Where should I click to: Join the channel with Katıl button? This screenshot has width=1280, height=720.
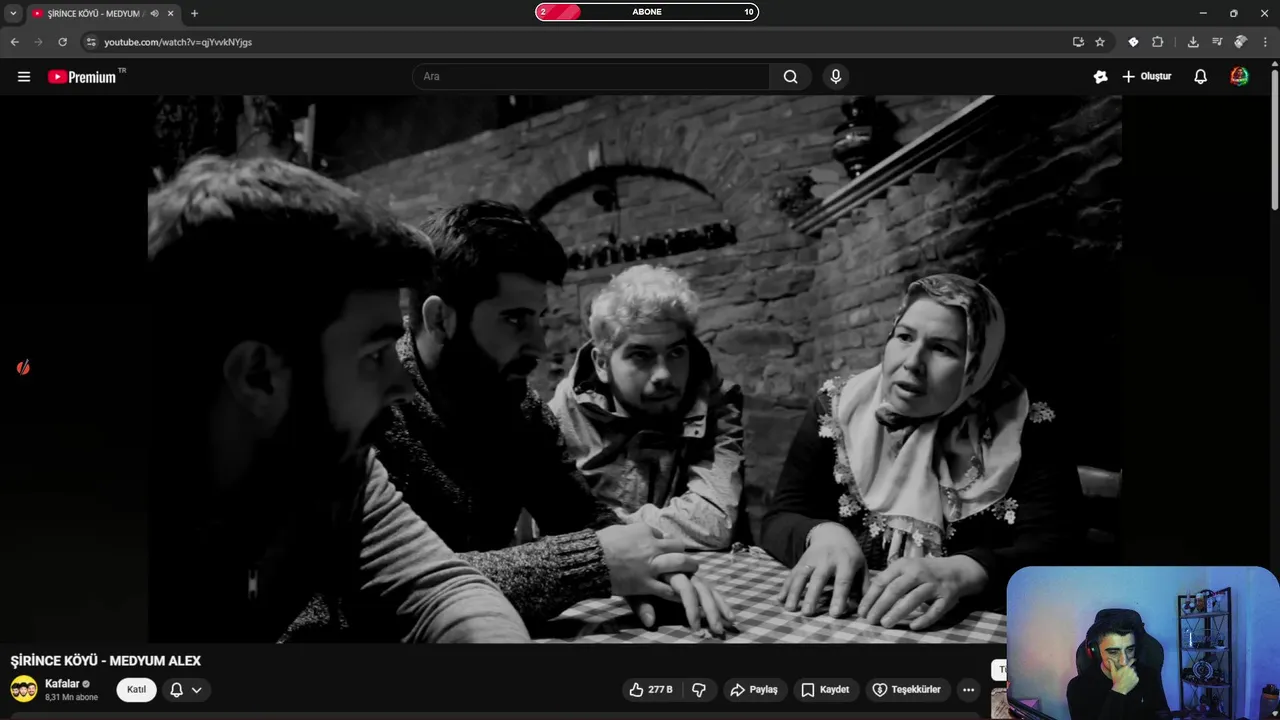(137, 690)
